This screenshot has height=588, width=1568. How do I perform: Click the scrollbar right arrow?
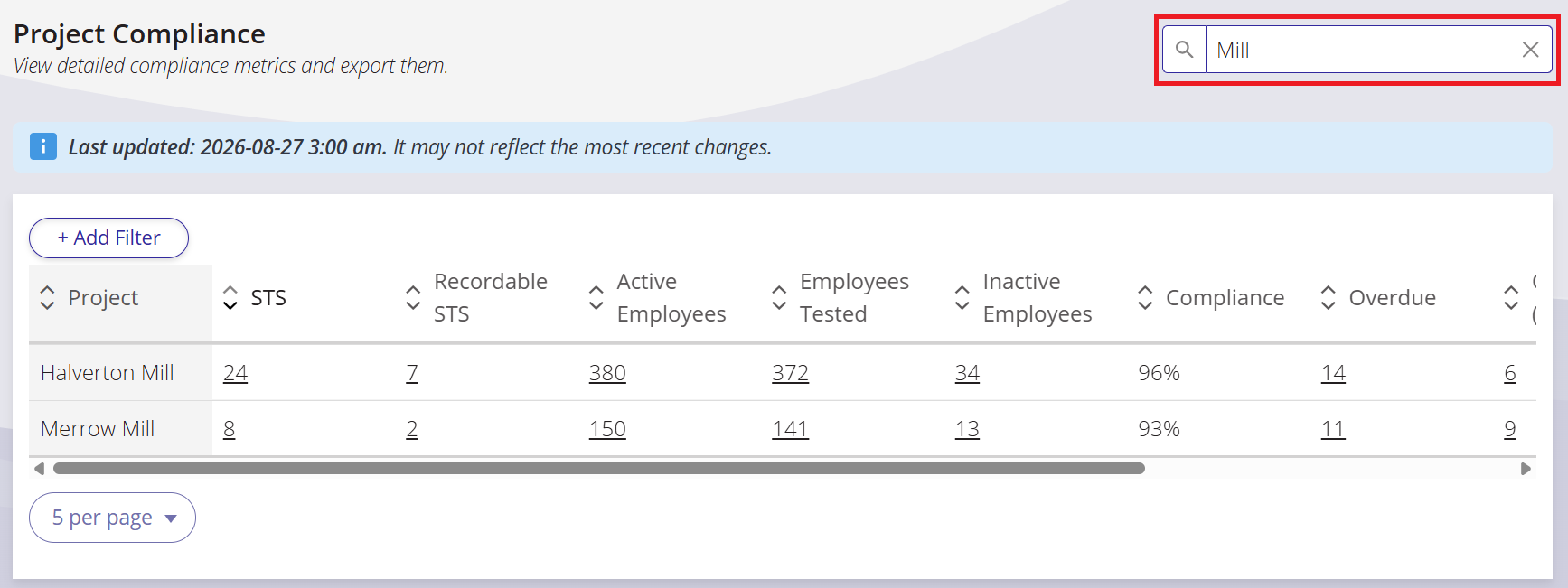(x=1526, y=469)
